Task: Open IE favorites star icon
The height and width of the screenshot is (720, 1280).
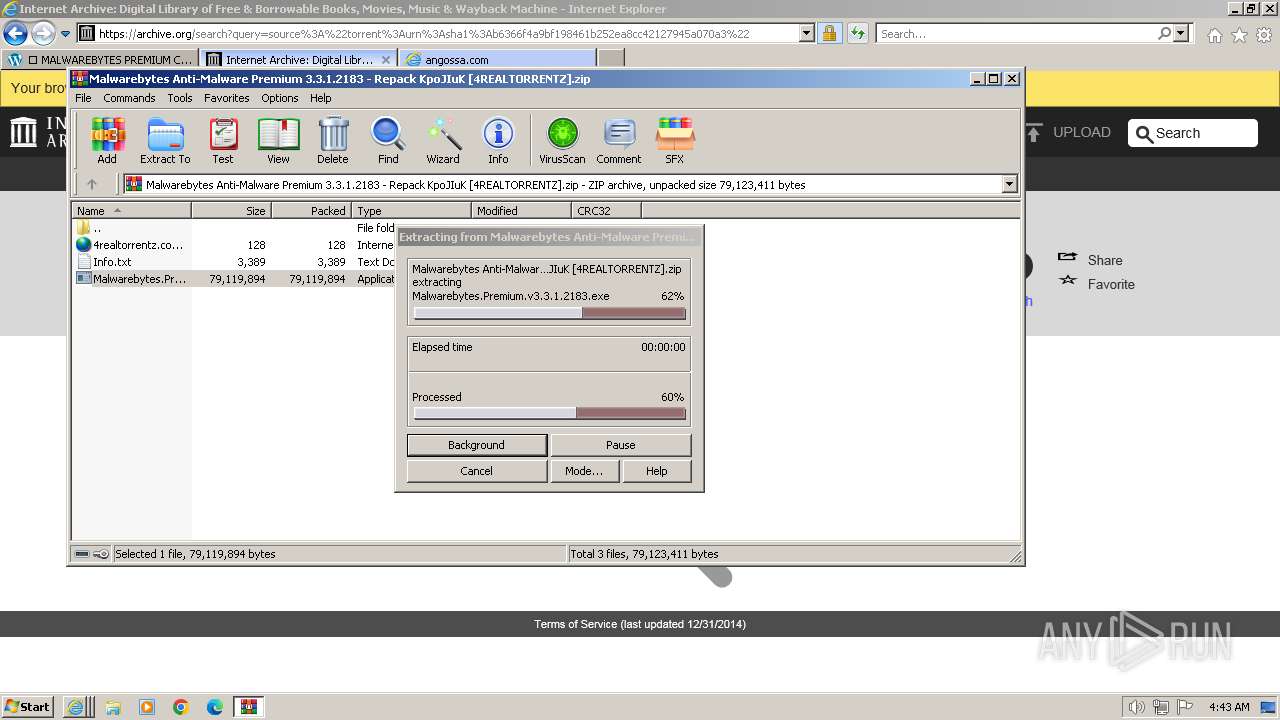Action: pyautogui.click(x=1239, y=35)
